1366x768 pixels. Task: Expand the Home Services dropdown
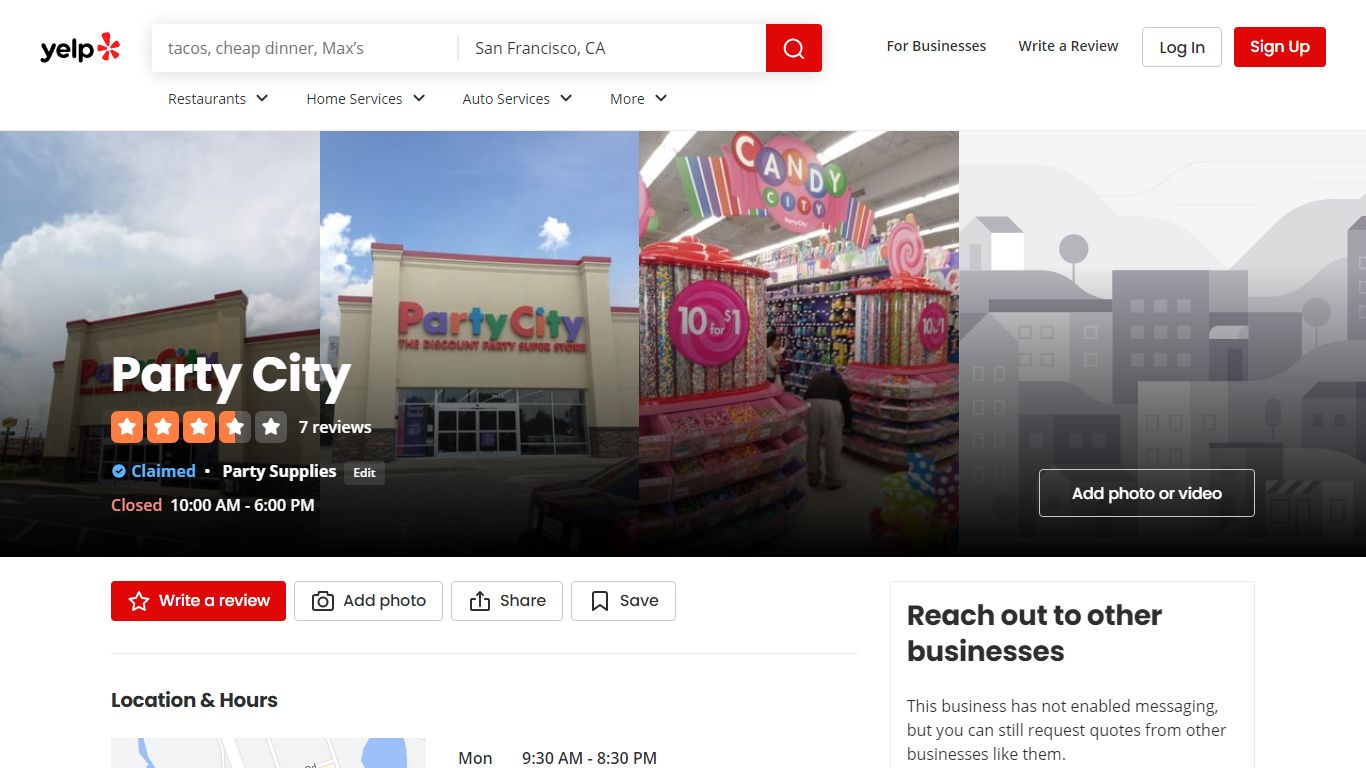click(366, 98)
